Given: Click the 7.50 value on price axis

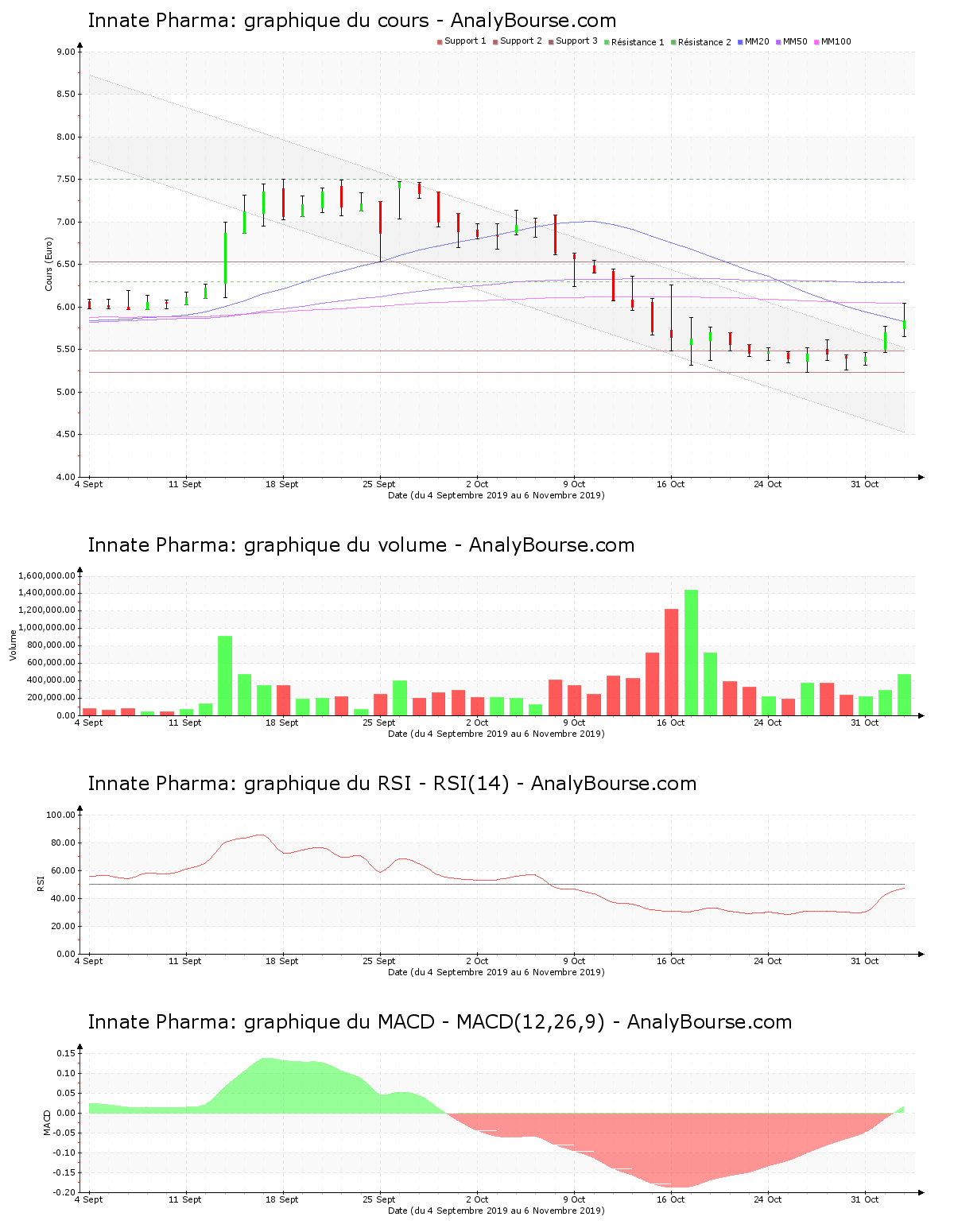Looking at the screenshot, I should tap(66, 180).
